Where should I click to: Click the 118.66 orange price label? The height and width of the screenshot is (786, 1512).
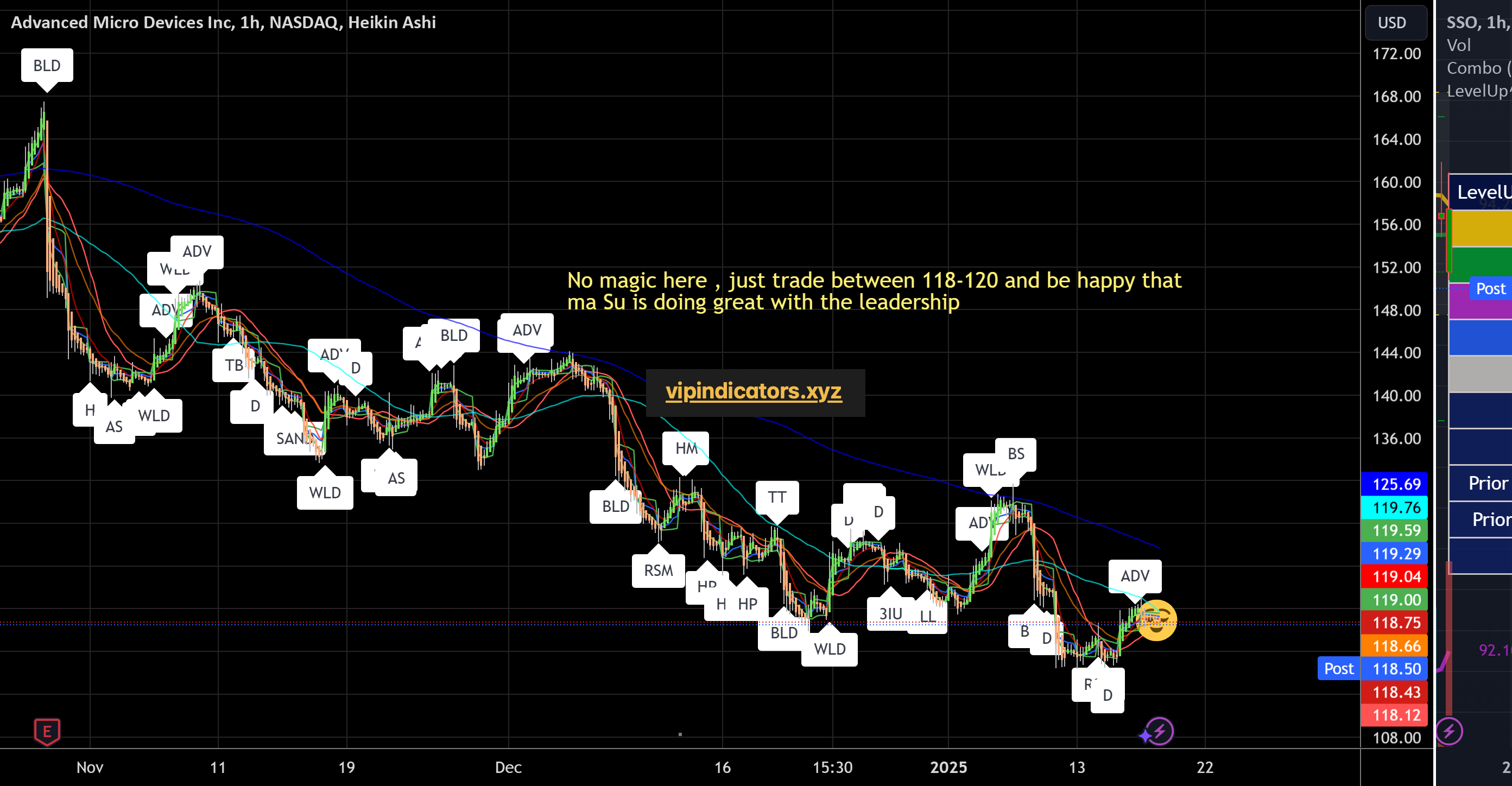click(1395, 646)
